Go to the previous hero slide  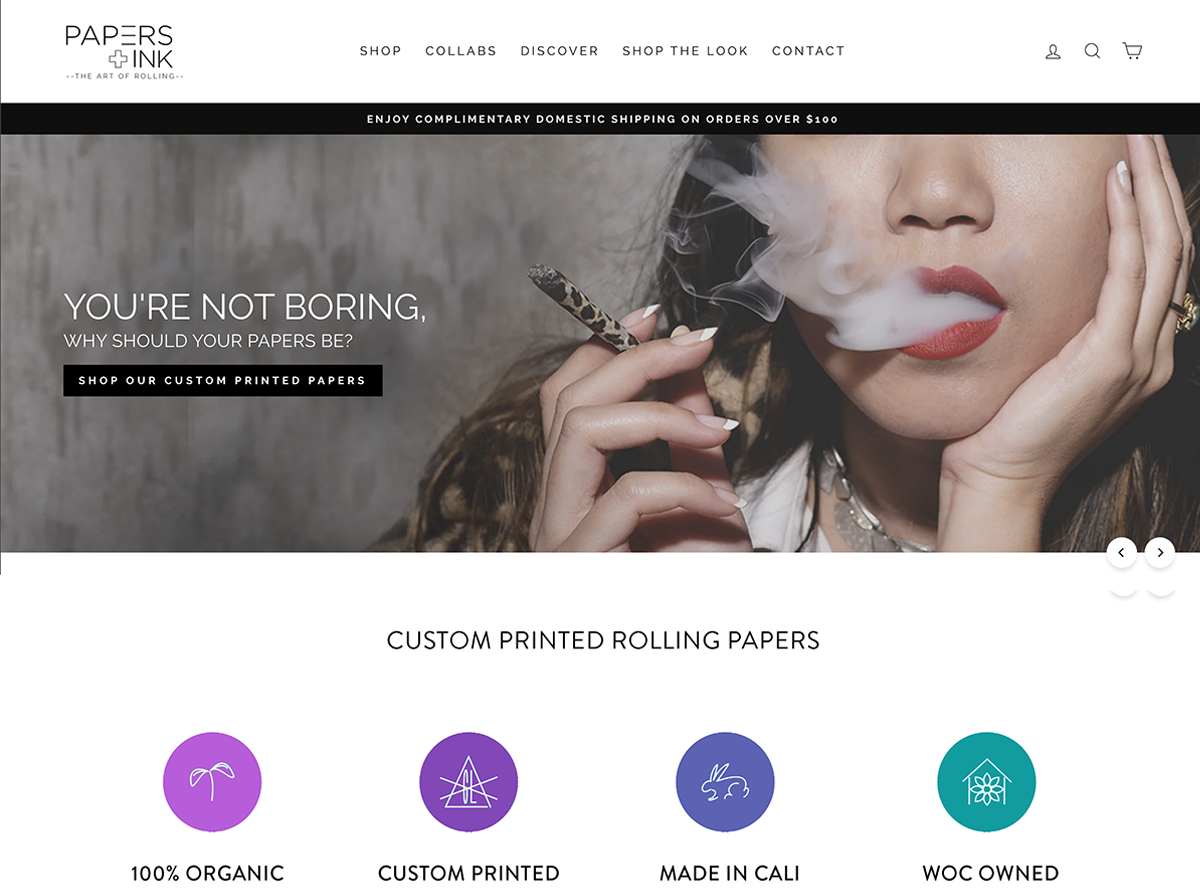[x=1121, y=552]
